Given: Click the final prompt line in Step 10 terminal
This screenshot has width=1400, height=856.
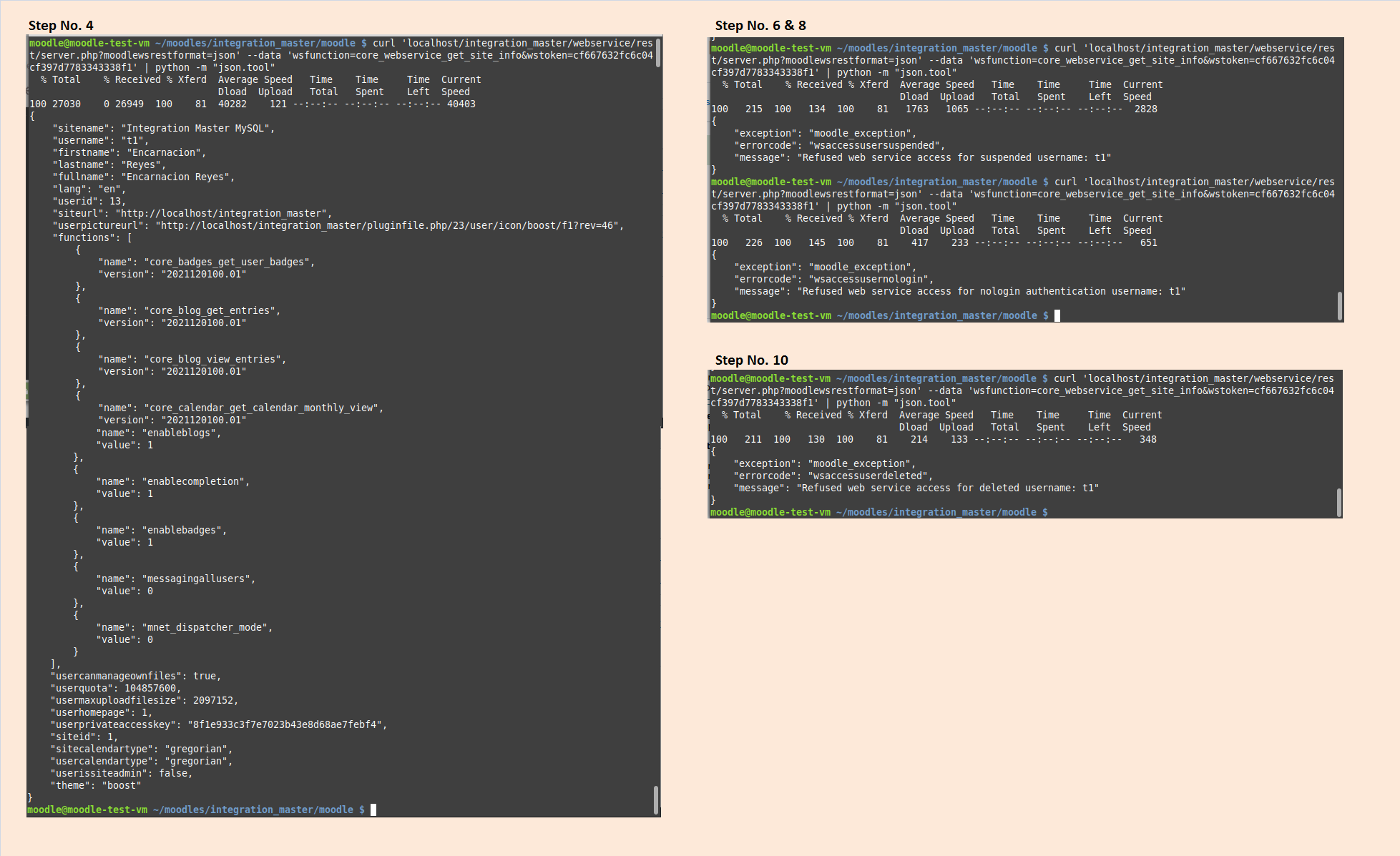Looking at the screenshot, I should pos(879,513).
